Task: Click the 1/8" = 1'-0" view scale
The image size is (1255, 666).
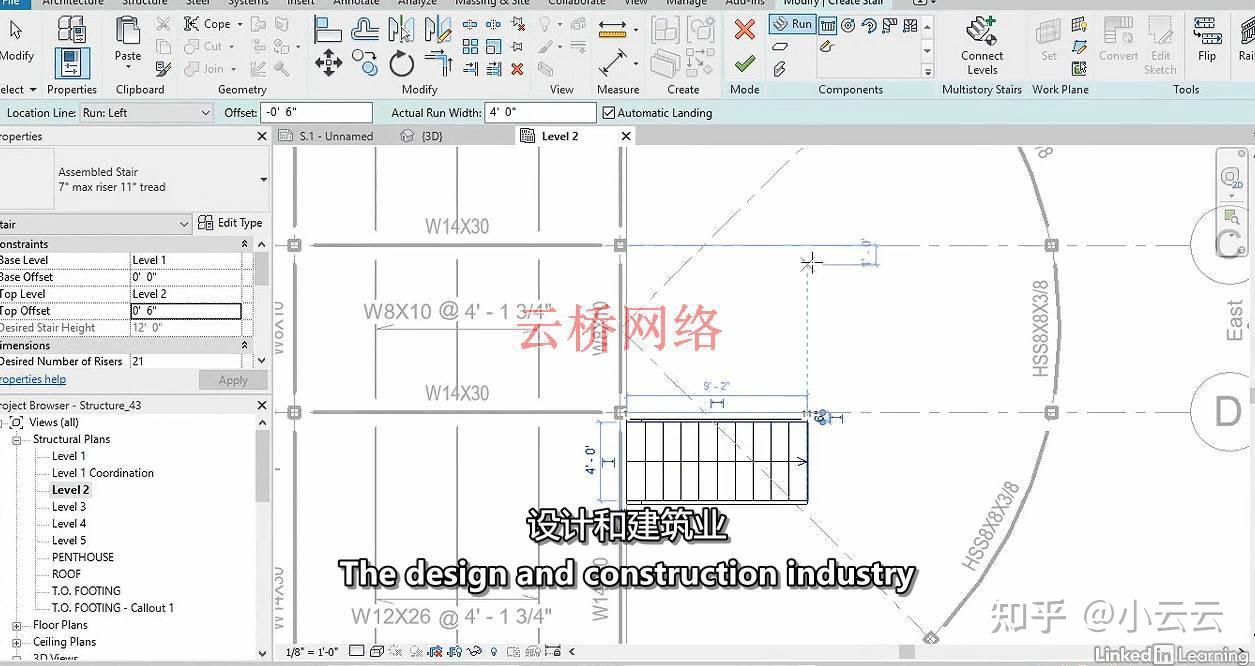Action: click(311, 652)
